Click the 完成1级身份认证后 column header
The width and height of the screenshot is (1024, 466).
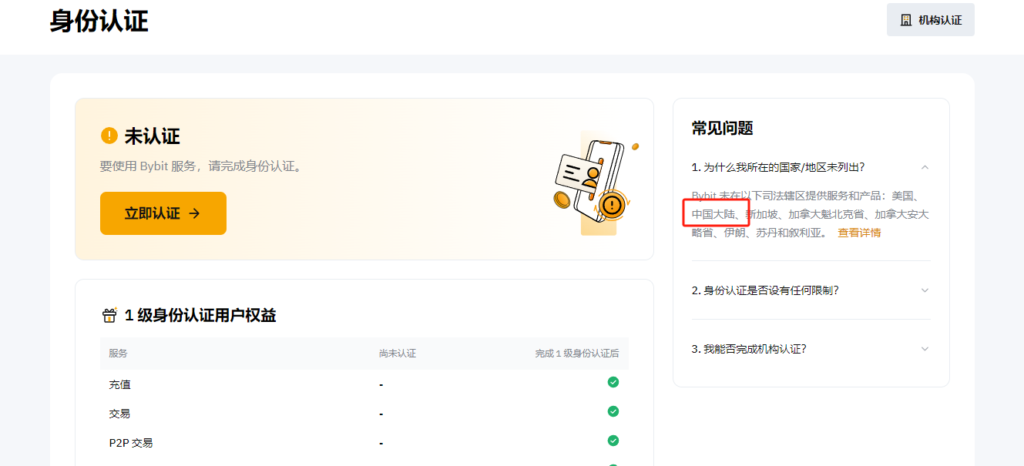[577, 354]
